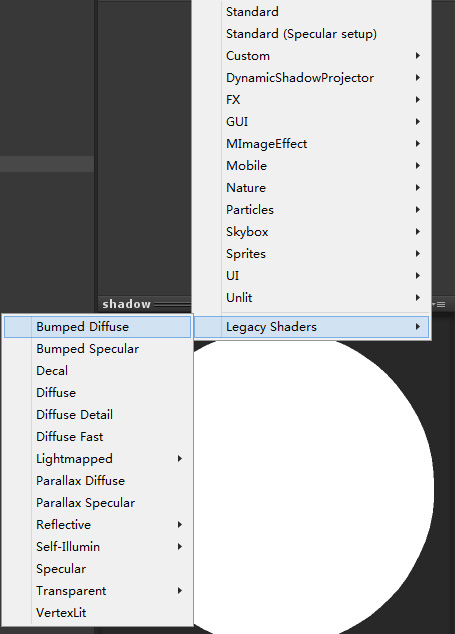The height and width of the screenshot is (634, 455).
Task: Open the Reflective submenu
Action: (97, 524)
